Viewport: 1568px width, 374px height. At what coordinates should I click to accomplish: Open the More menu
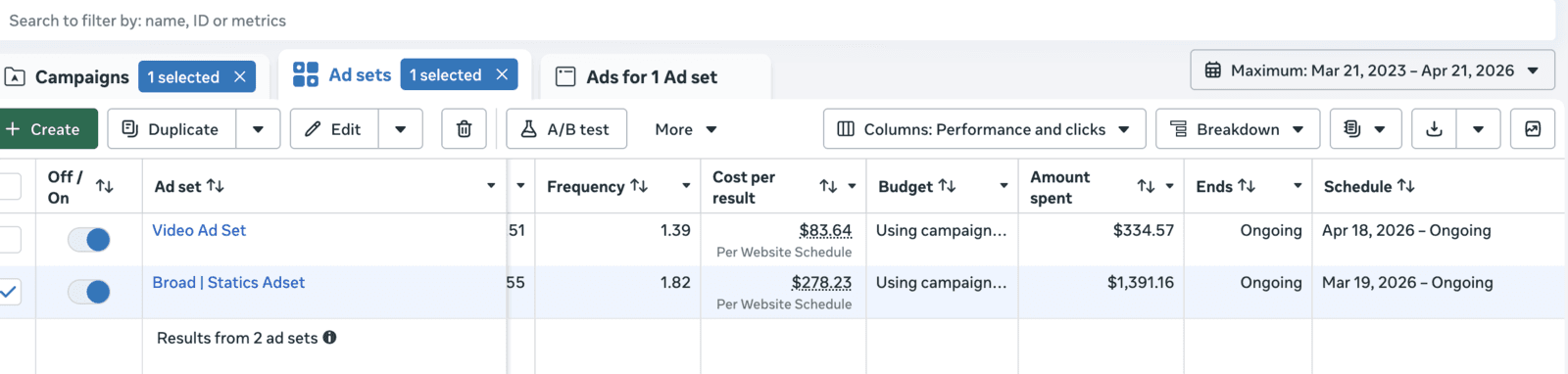[686, 129]
